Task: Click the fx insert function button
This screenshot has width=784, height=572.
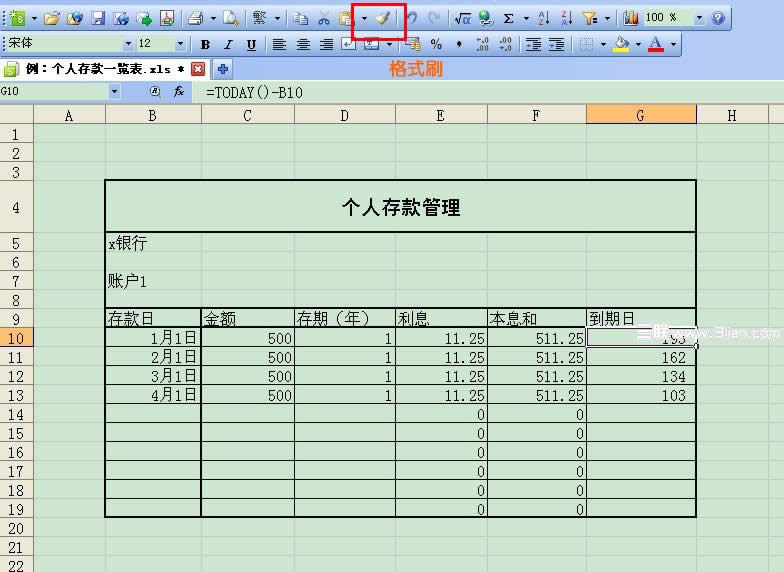Action: [x=178, y=92]
